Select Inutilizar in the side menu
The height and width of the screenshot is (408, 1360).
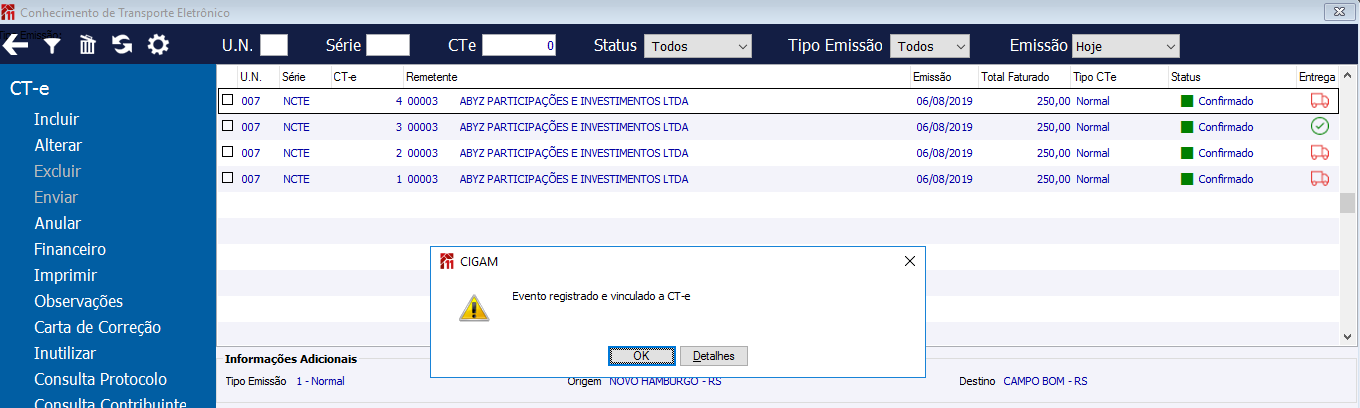coord(65,353)
